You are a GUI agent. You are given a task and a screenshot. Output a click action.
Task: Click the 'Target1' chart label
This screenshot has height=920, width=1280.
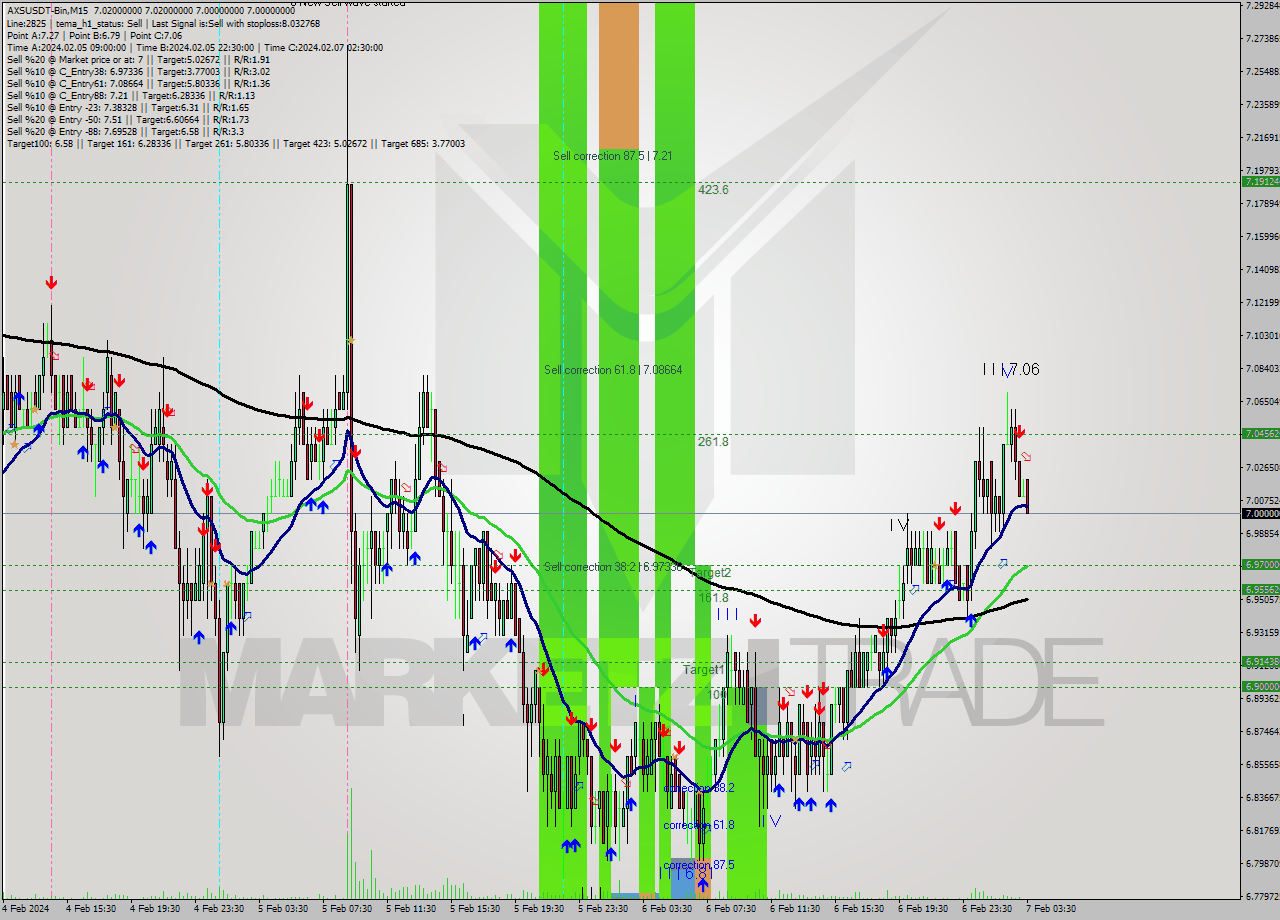[703, 670]
